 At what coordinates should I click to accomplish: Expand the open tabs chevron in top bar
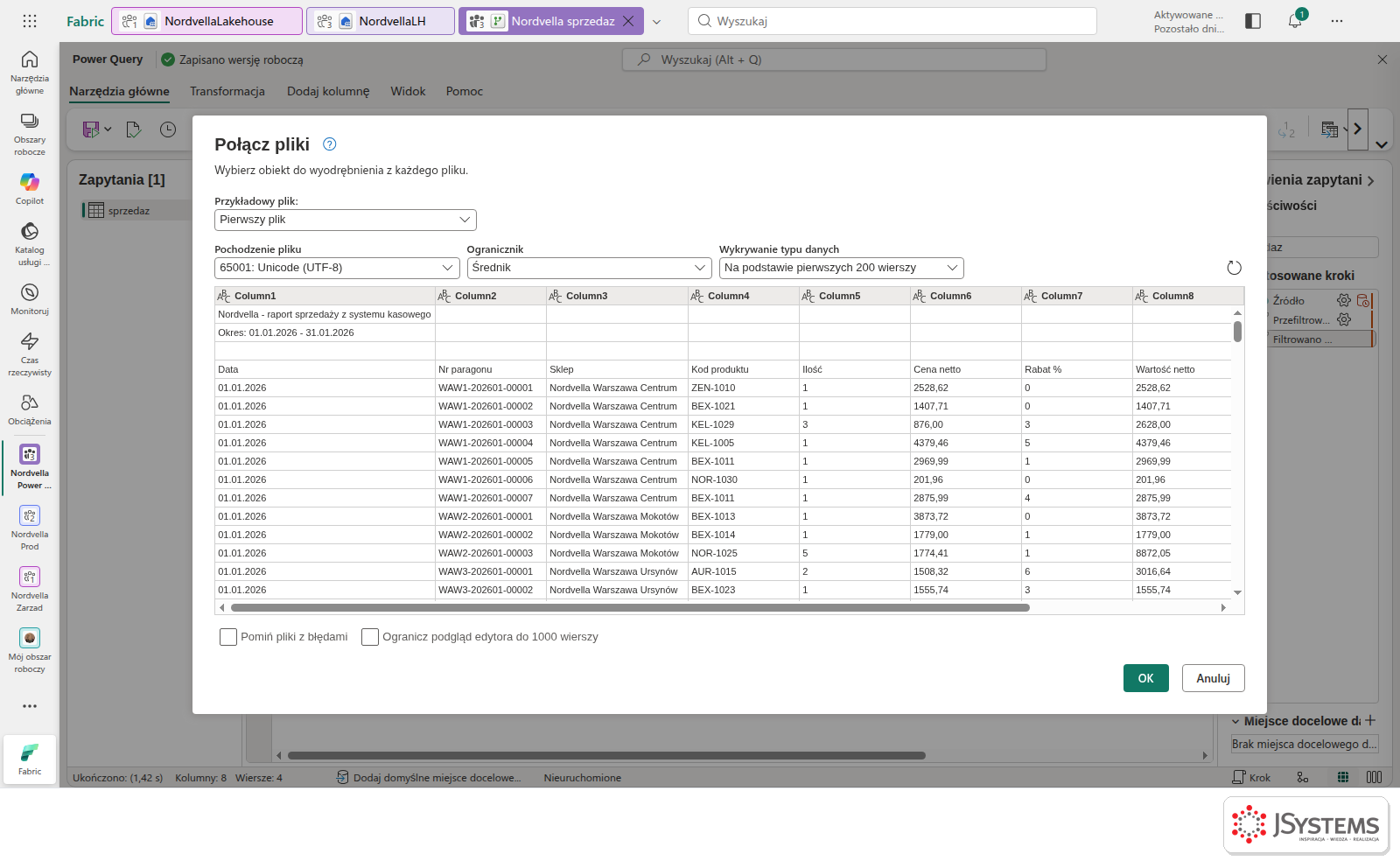point(657,22)
